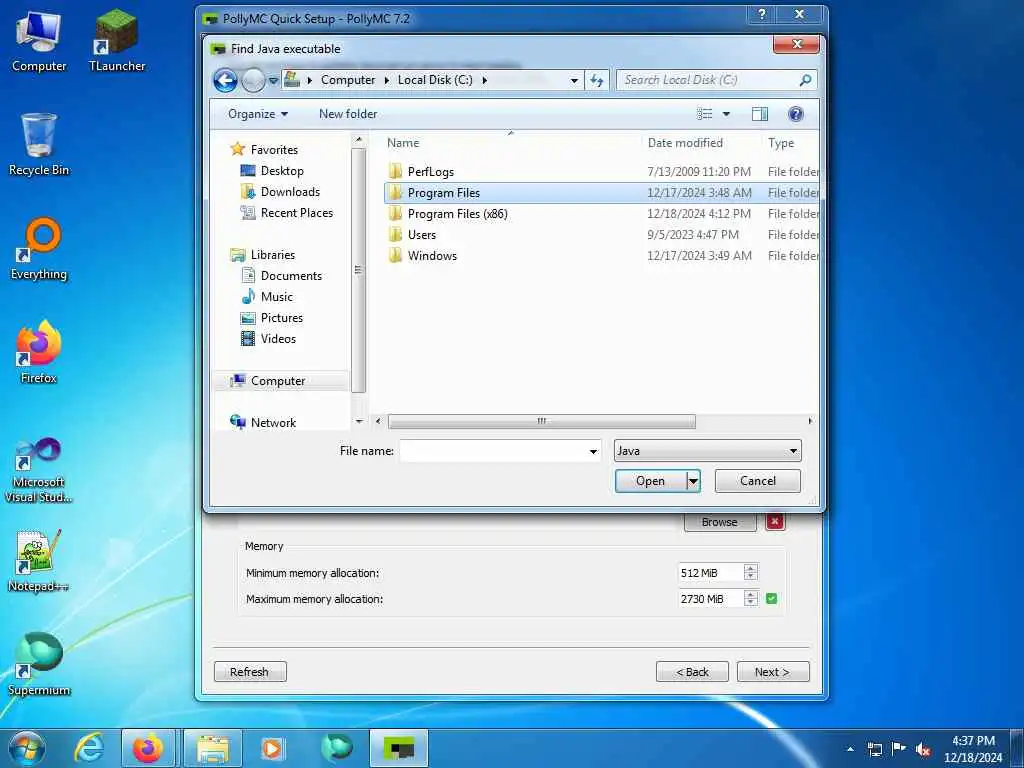Click the muted volume icon in system tray
This screenshot has width=1024, height=768.
tap(923, 749)
